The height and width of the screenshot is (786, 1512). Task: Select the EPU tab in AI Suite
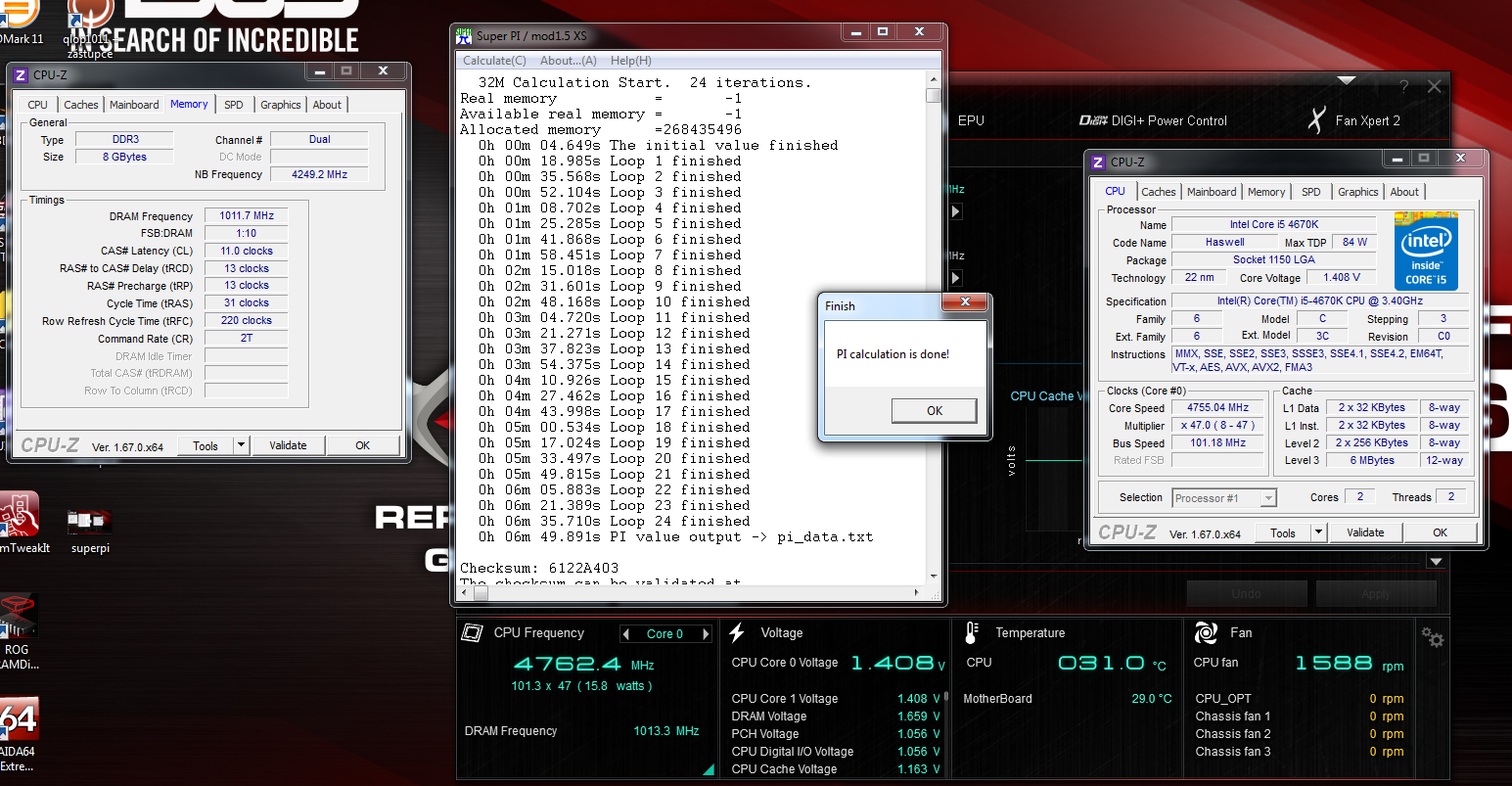(971, 120)
